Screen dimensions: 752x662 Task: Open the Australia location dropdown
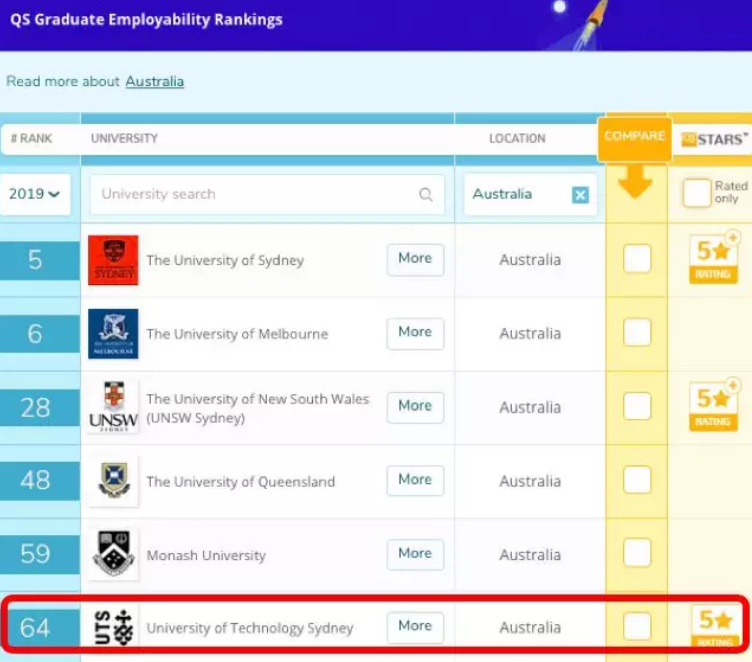(x=530, y=194)
